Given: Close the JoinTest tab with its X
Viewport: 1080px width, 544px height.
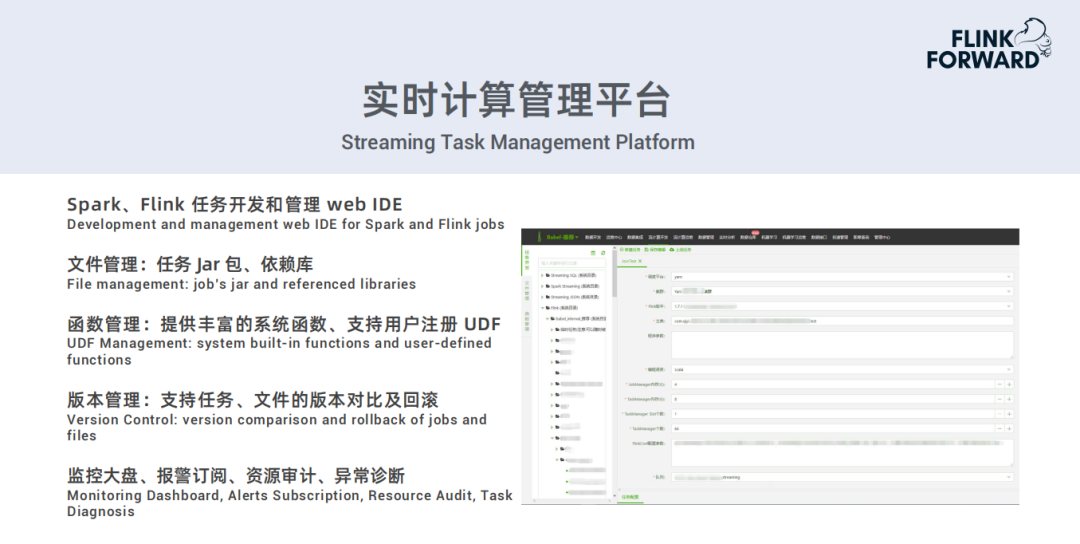Looking at the screenshot, I should click(640, 261).
